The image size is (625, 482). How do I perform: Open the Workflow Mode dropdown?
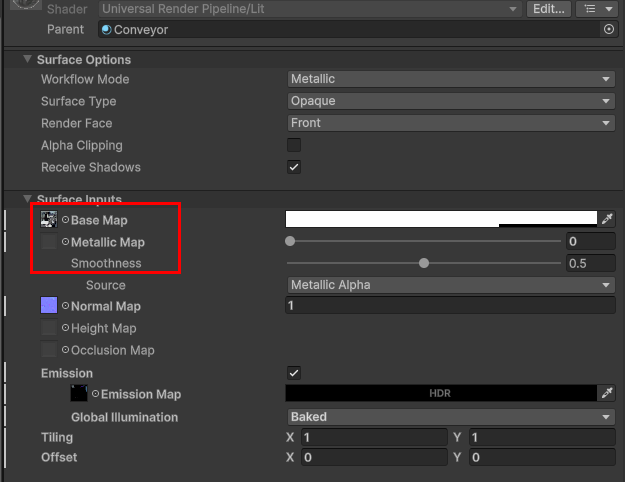pyautogui.click(x=451, y=79)
